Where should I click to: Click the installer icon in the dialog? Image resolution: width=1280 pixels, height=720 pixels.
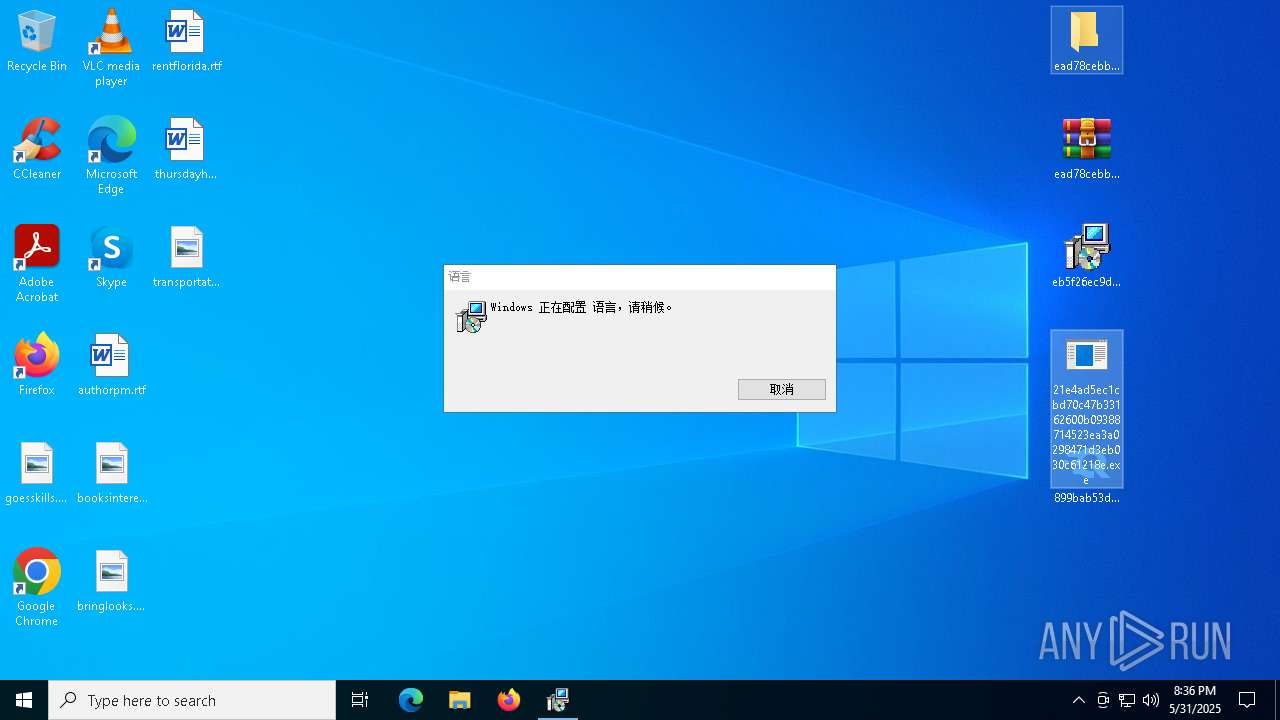[471, 316]
